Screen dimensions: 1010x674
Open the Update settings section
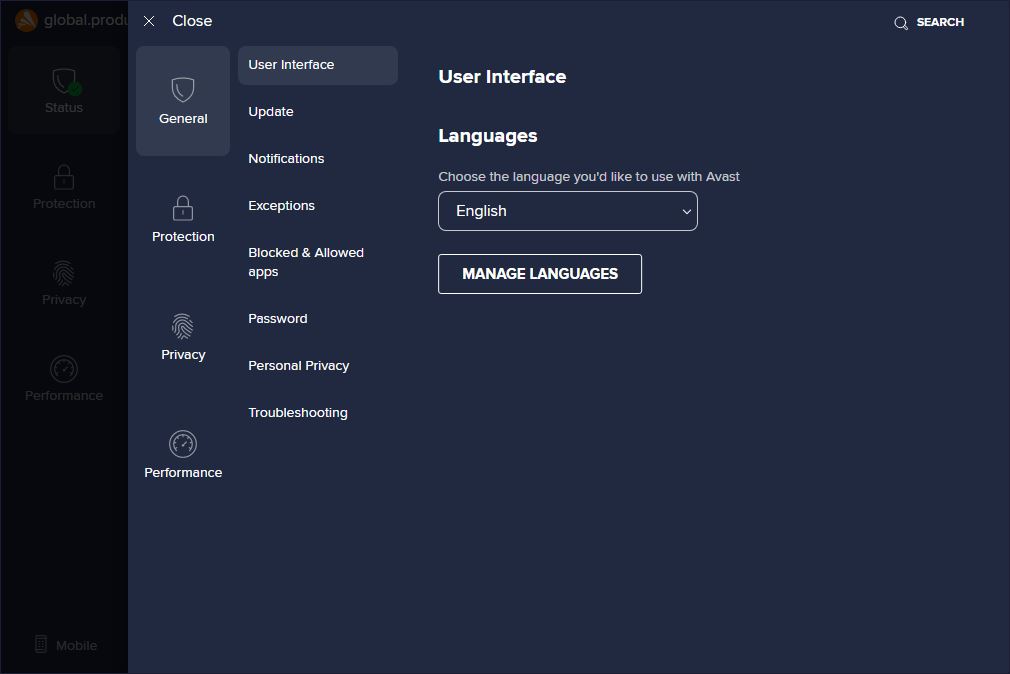point(271,111)
